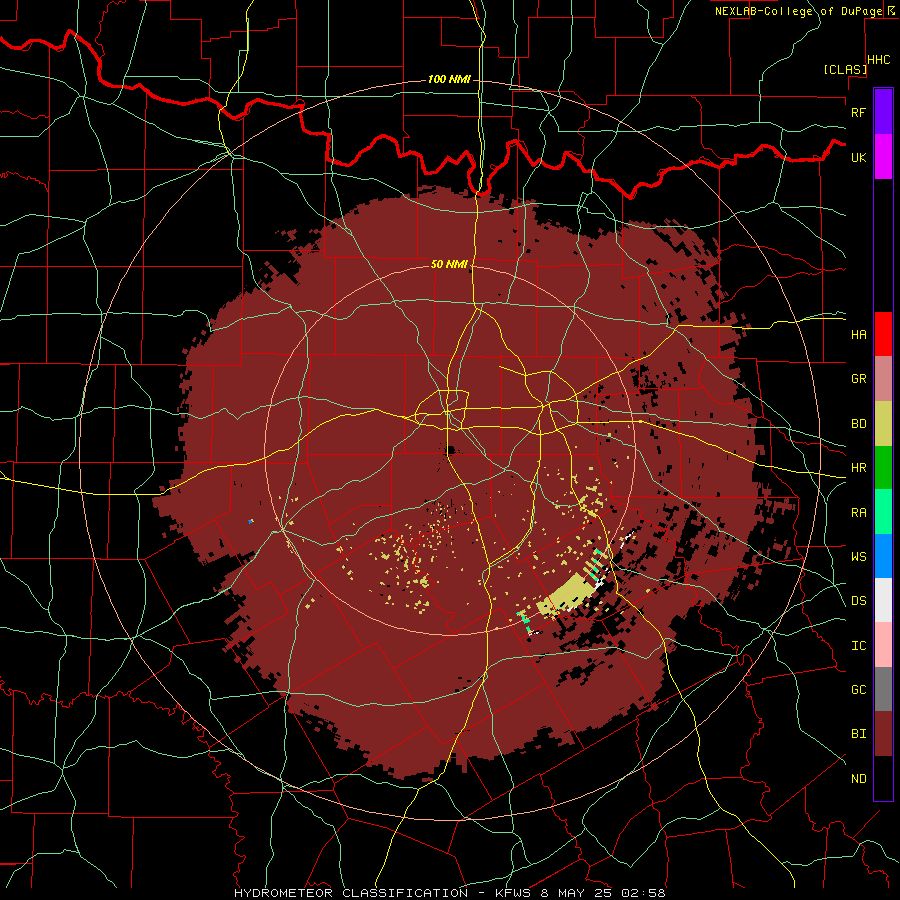Click the RA legend label
Image resolution: width=900 pixels, height=900 pixels.
tap(858, 513)
